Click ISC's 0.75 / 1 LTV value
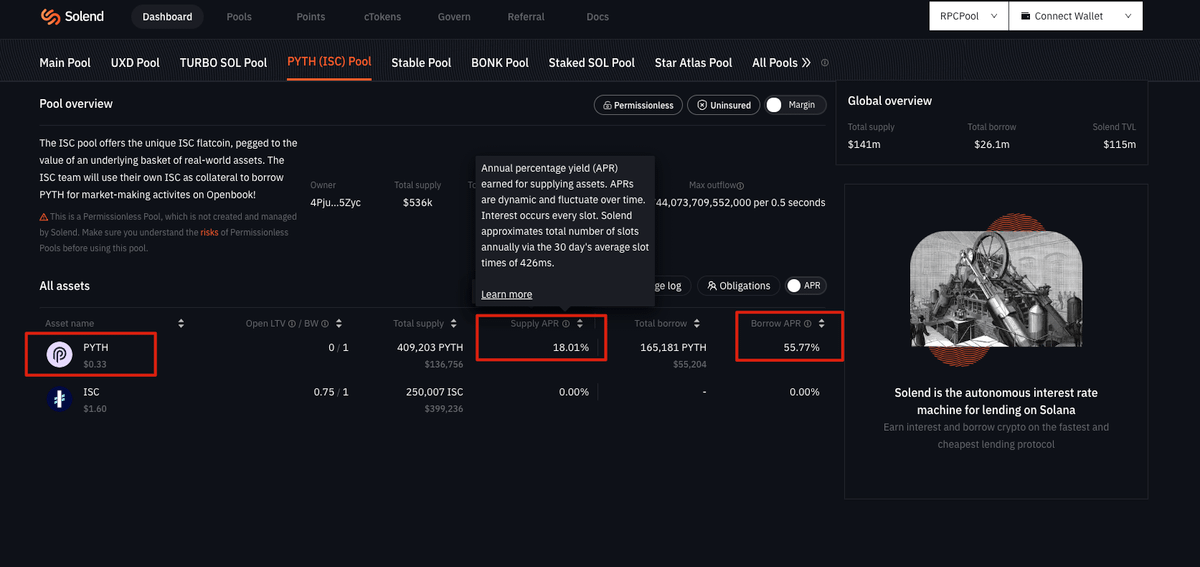This screenshot has width=1200, height=567. tap(331, 392)
